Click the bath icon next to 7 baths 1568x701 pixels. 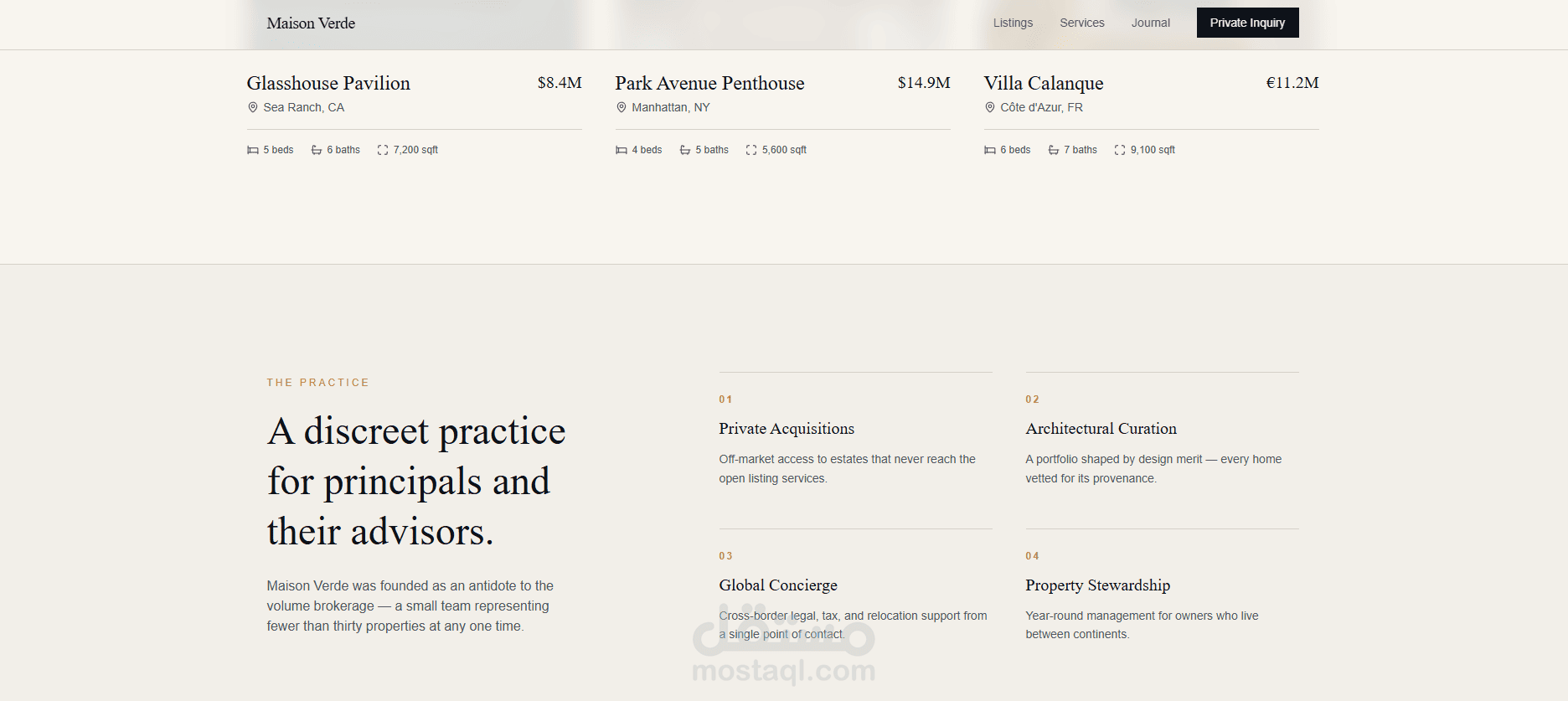(1053, 150)
